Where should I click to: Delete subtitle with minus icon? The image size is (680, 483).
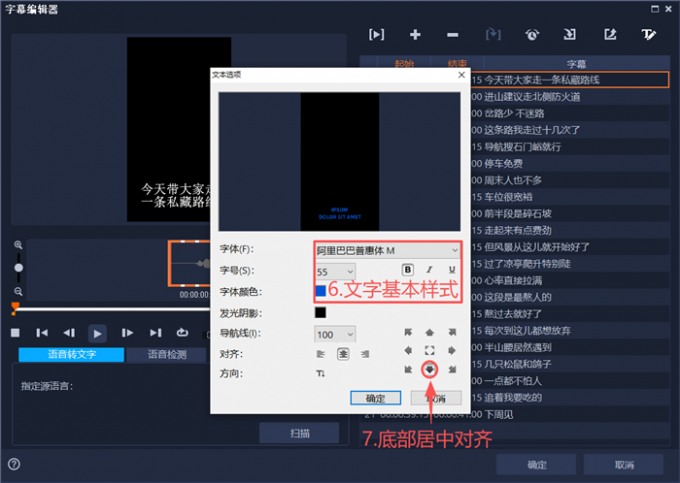click(452, 35)
